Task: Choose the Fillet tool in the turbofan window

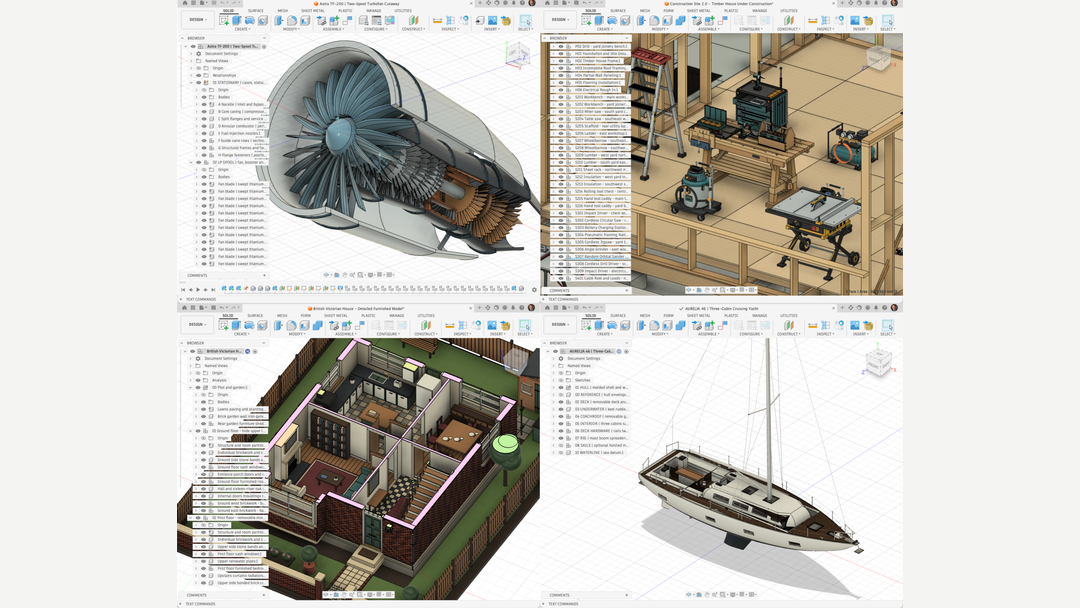Action: 292,21
